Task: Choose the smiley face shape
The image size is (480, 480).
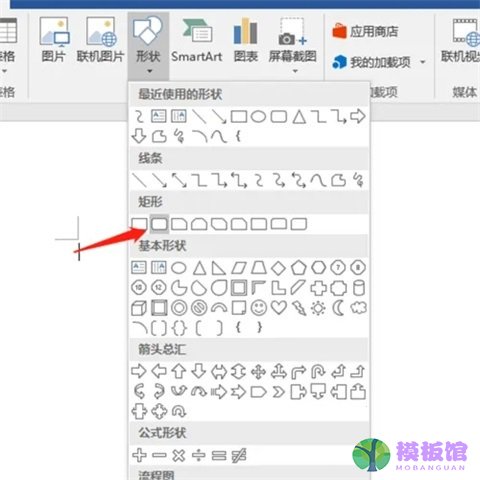Action: [x=259, y=308]
